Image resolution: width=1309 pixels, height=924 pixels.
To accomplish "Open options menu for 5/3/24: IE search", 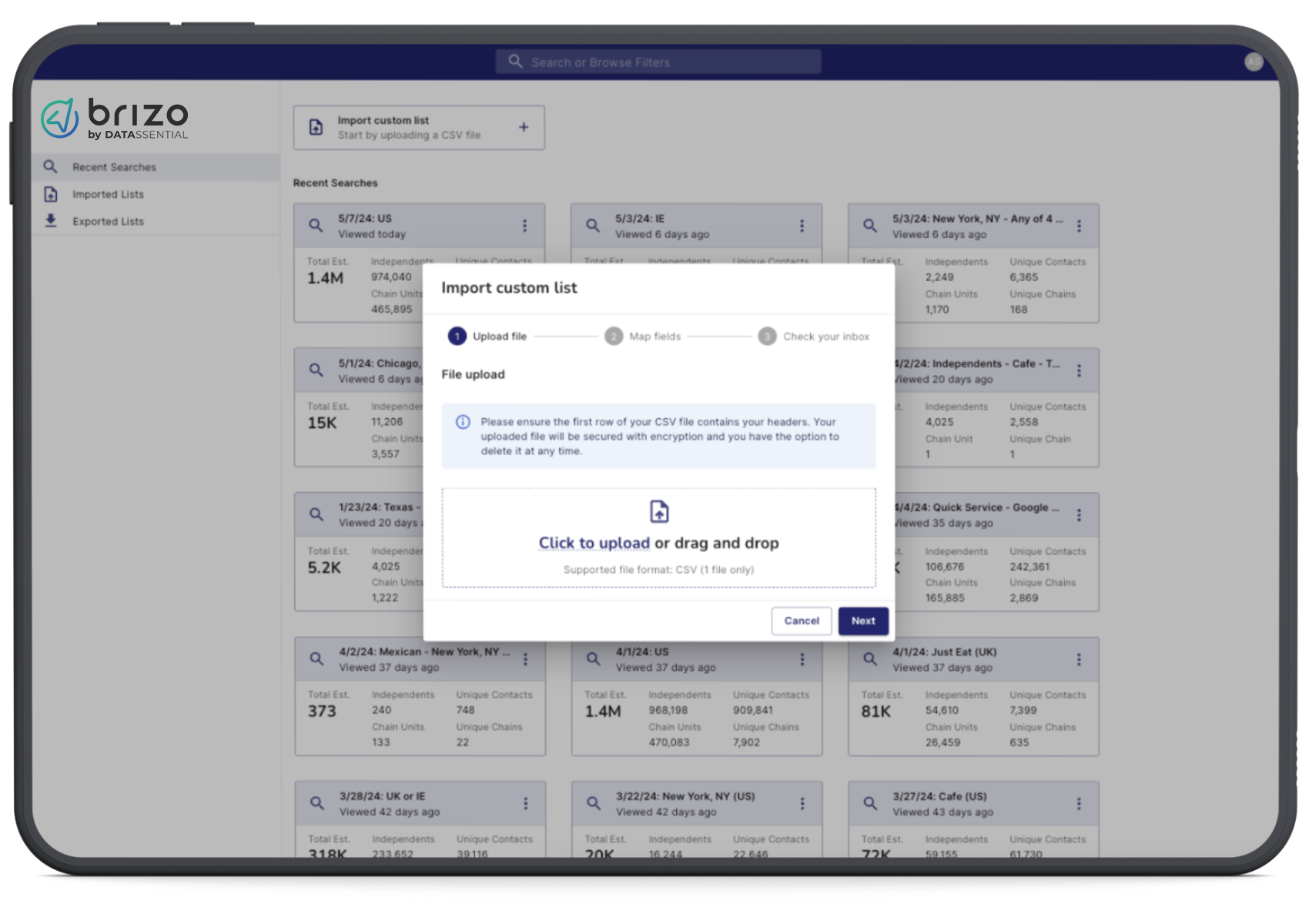I will point(802,226).
